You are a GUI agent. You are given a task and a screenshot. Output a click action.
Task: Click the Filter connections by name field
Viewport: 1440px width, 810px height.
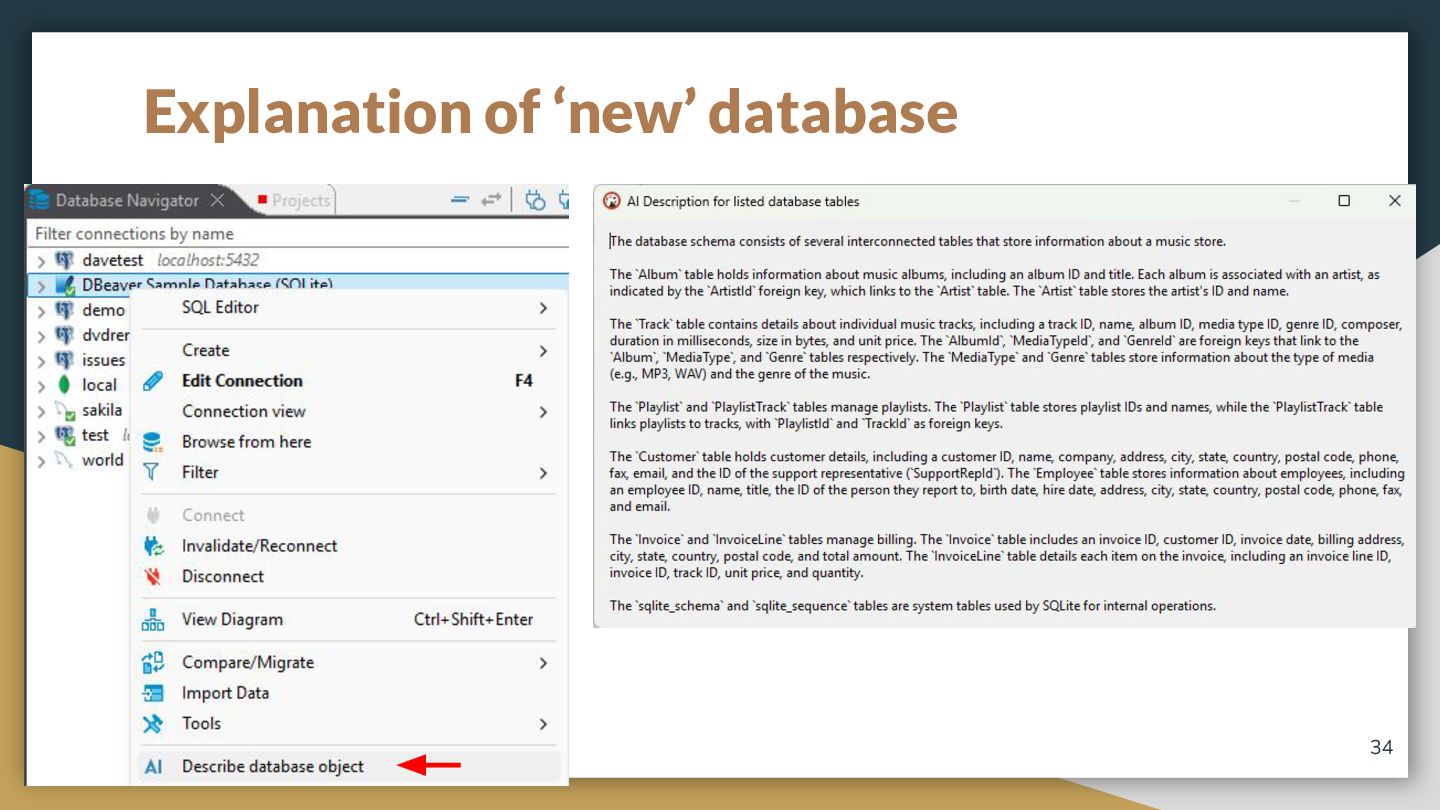click(x=298, y=233)
